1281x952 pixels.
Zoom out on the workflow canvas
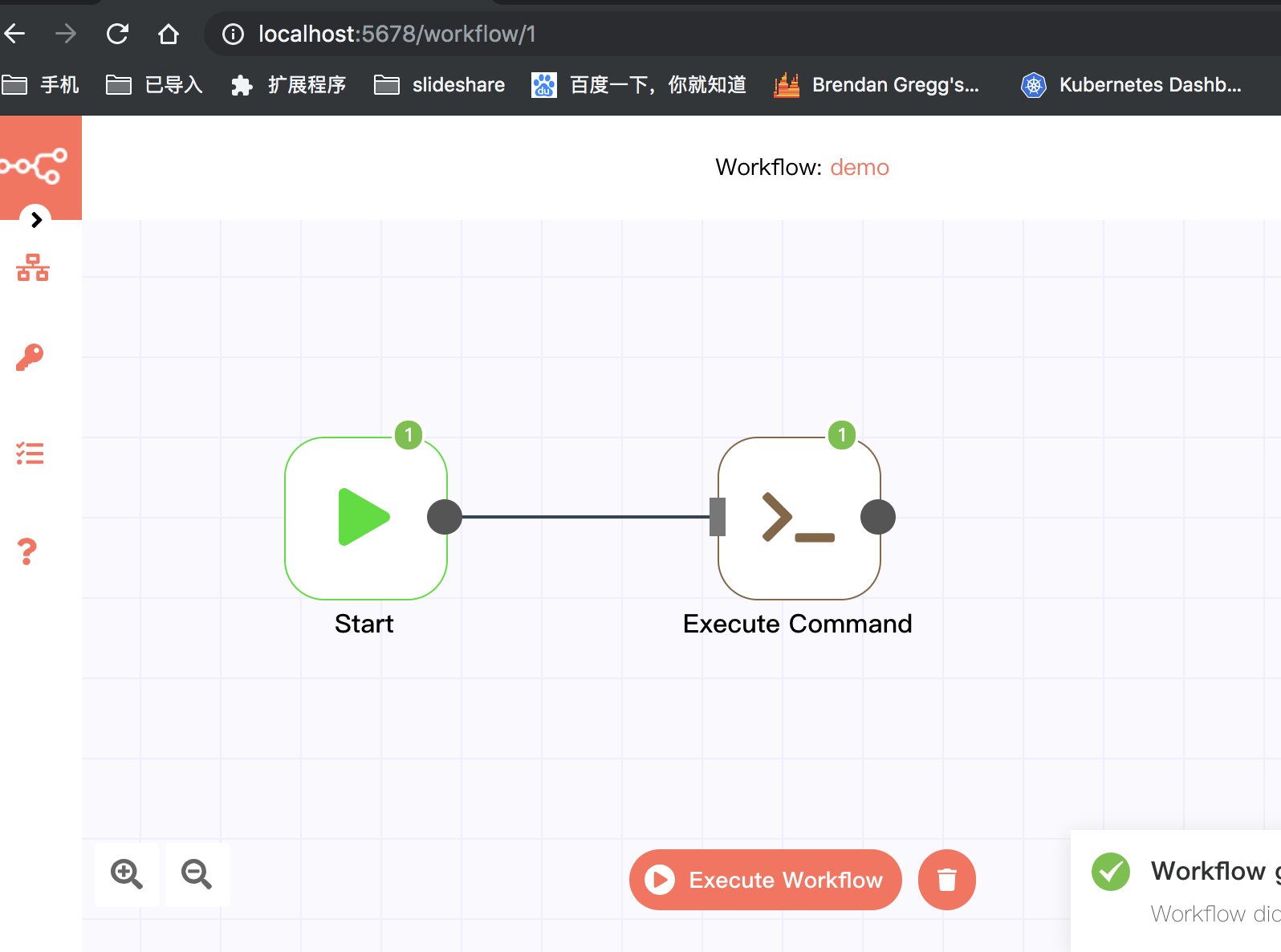click(197, 874)
